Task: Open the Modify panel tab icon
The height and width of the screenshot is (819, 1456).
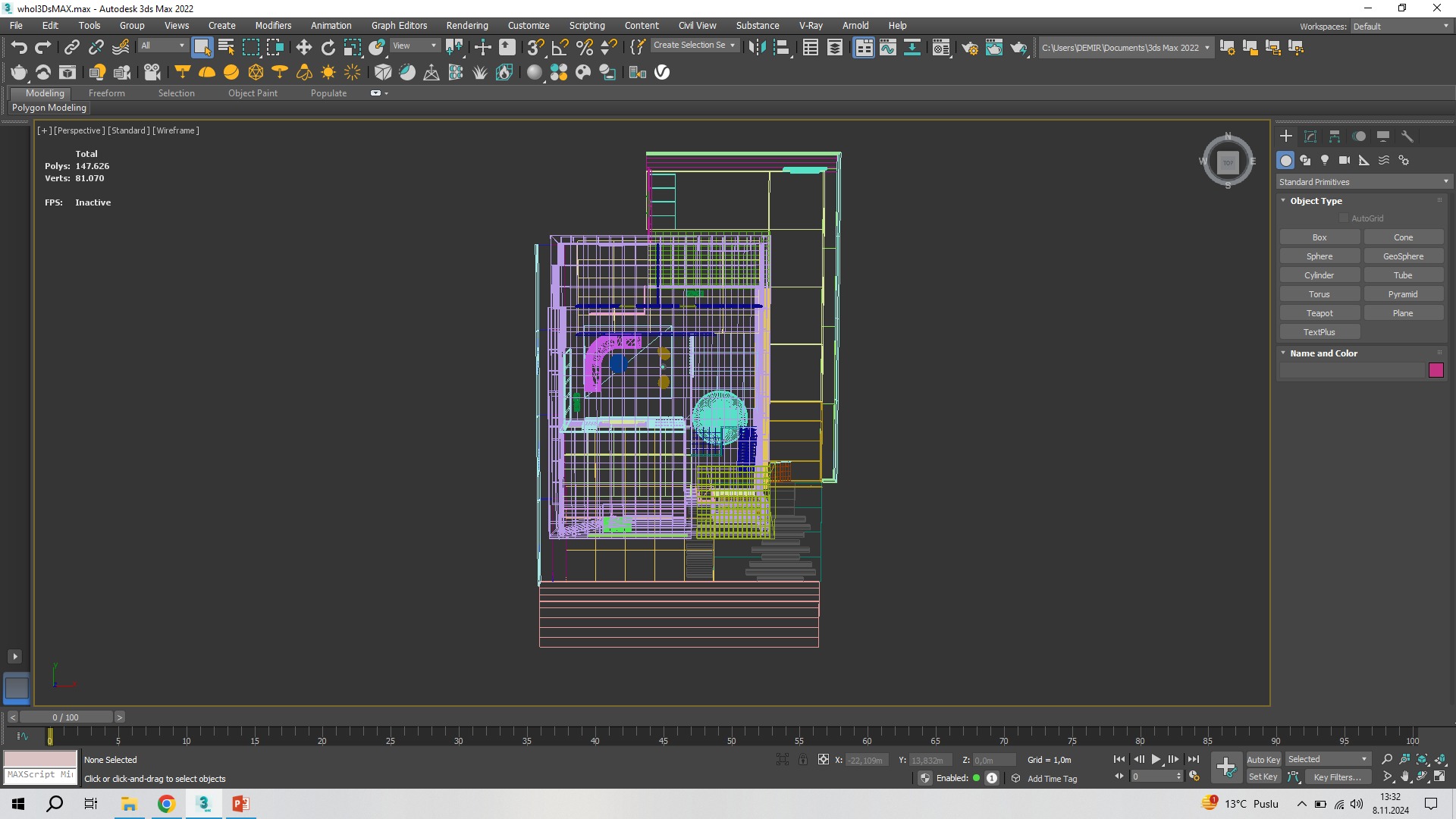Action: pos(1310,136)
